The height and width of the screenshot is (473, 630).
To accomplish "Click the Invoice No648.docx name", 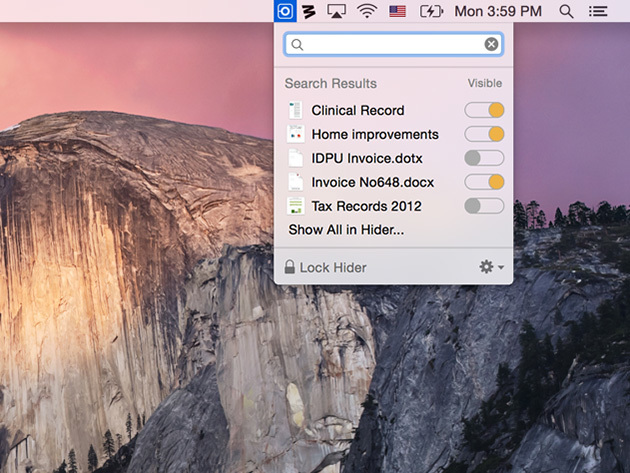I will pyautogui.click(x=372, y=182).
